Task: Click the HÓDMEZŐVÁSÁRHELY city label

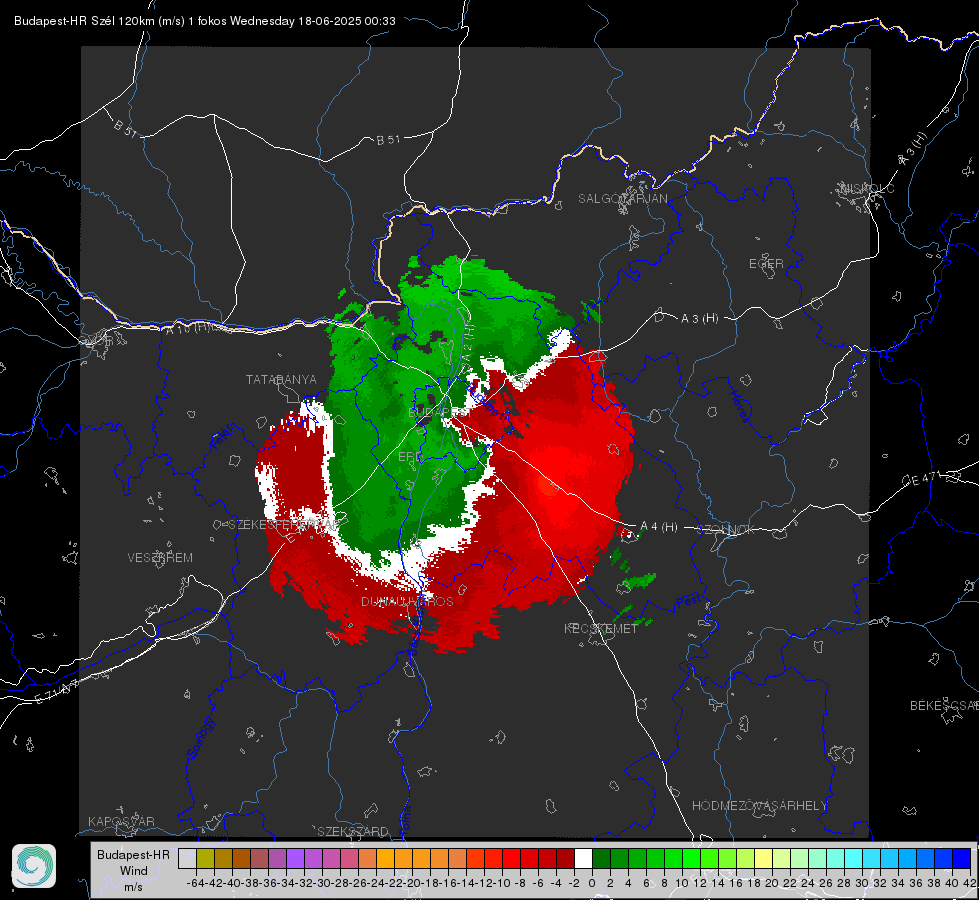Action: pos(759,806)
